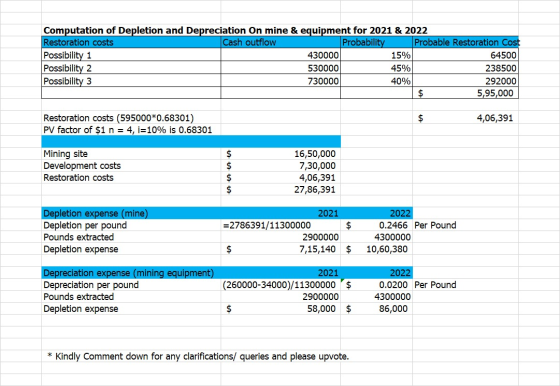Select the 27,86,391 total cost cell
560x386 pixels.
coord(315,189)
